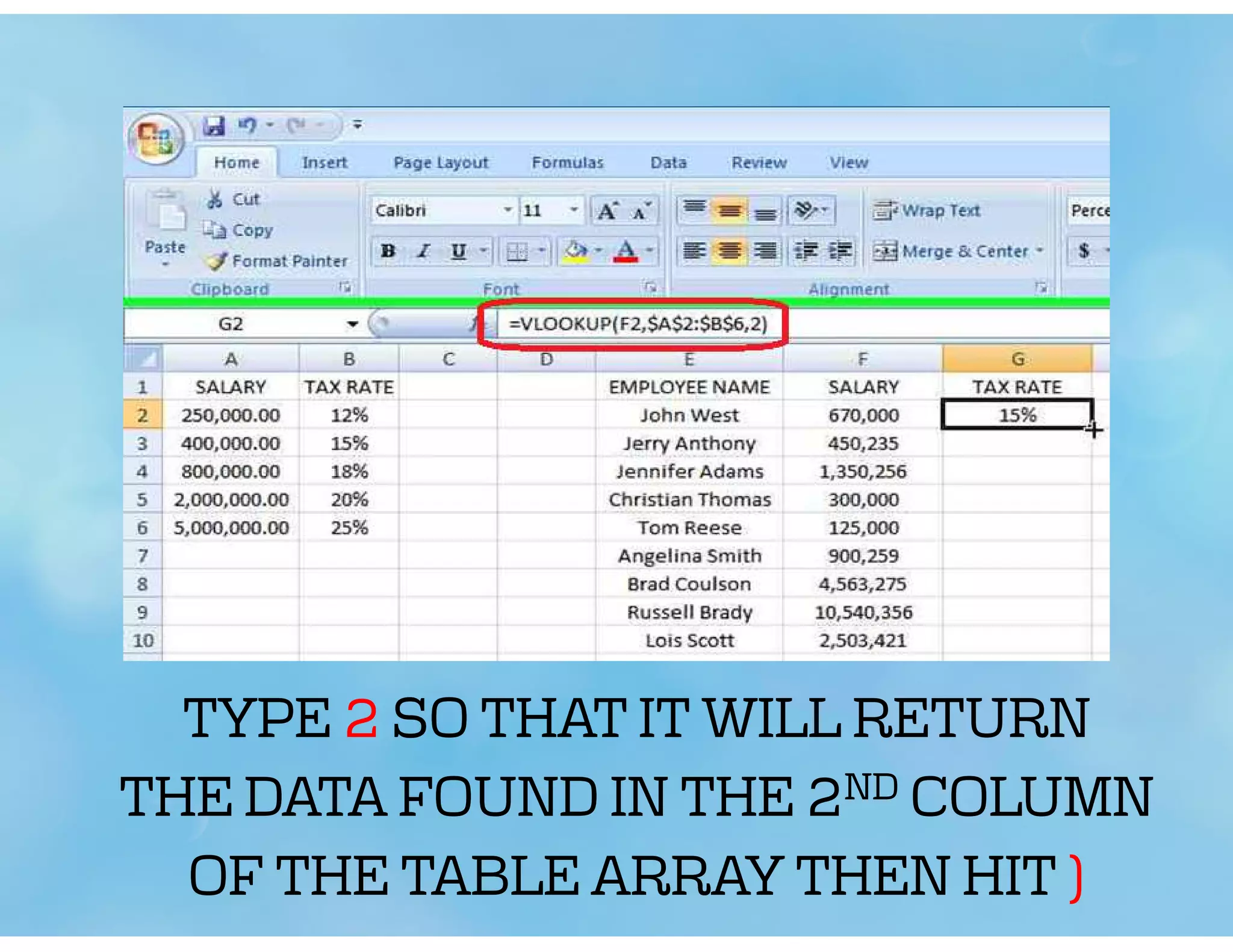Screen dimensions: 1233x952
Task: Open the Calibri font name dropdown
Action: tap(508, 210)
